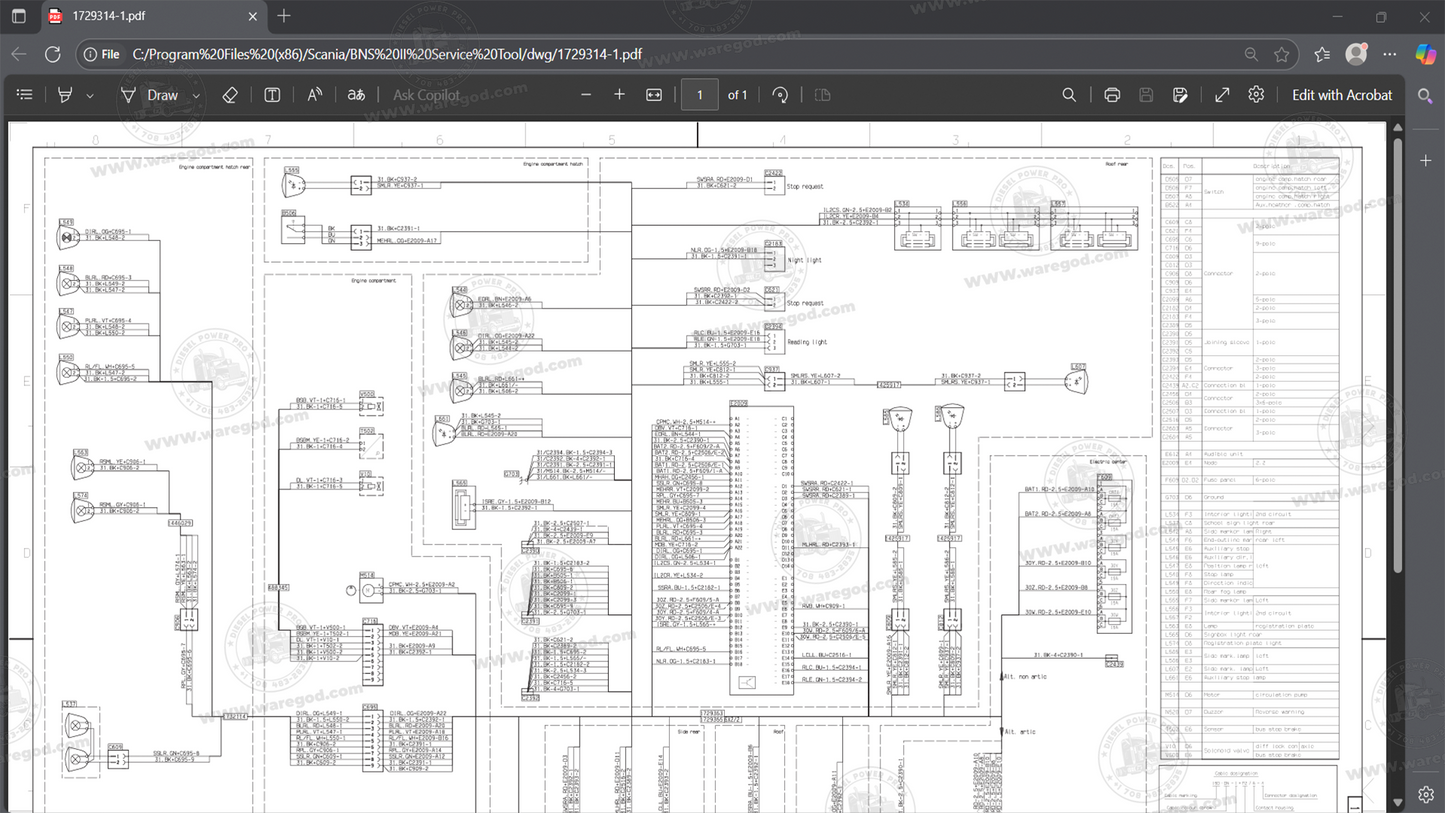Viewport: 1445px width, 813px height.
Task: Enter fullscreen reading view
Action: tap(1221, 94)
